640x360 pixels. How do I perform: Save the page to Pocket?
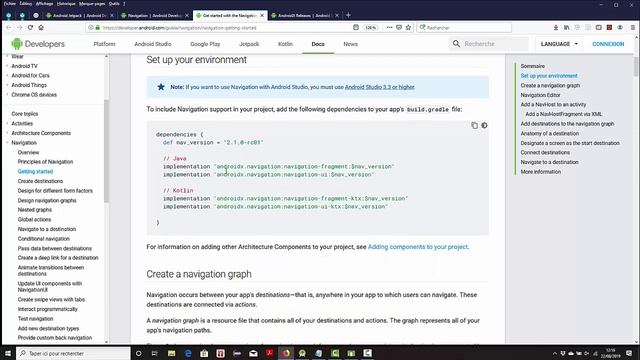399,27
